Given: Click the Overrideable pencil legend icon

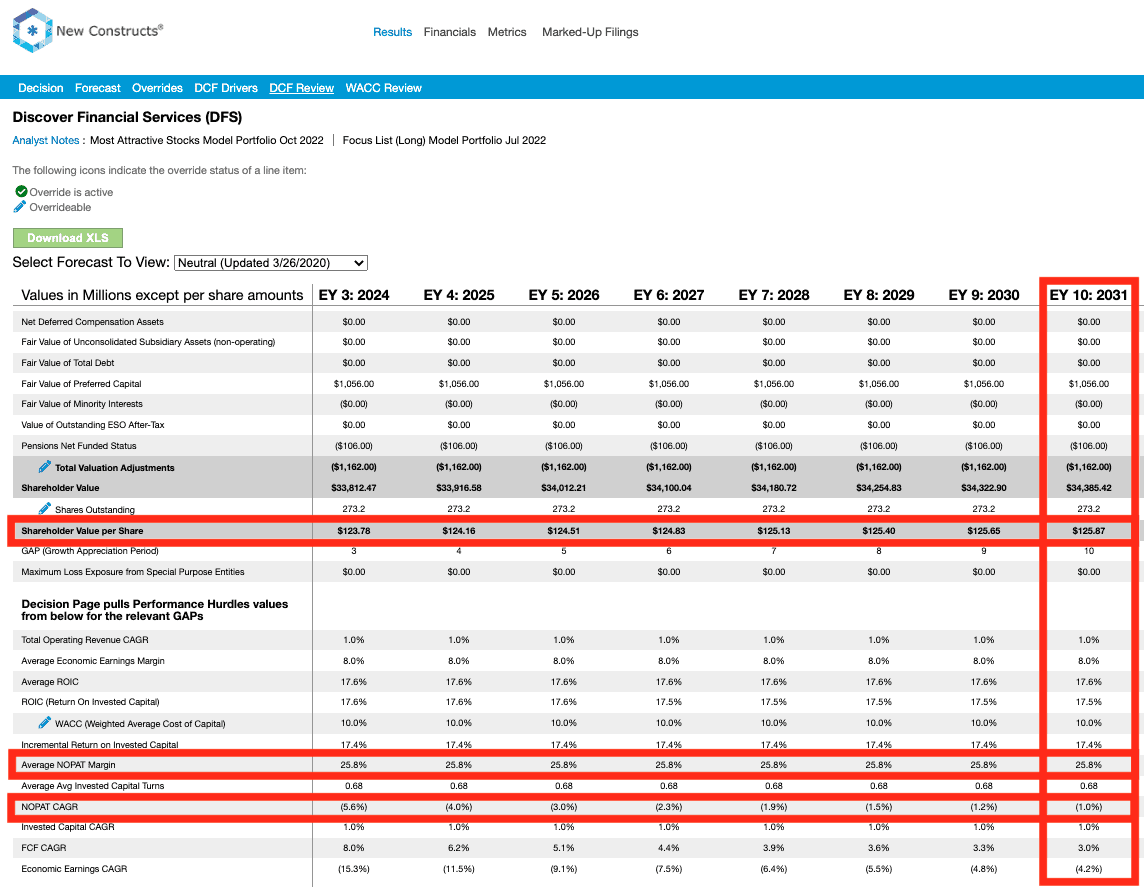Looking at the screenshot, I should click(x=20, y=206).
